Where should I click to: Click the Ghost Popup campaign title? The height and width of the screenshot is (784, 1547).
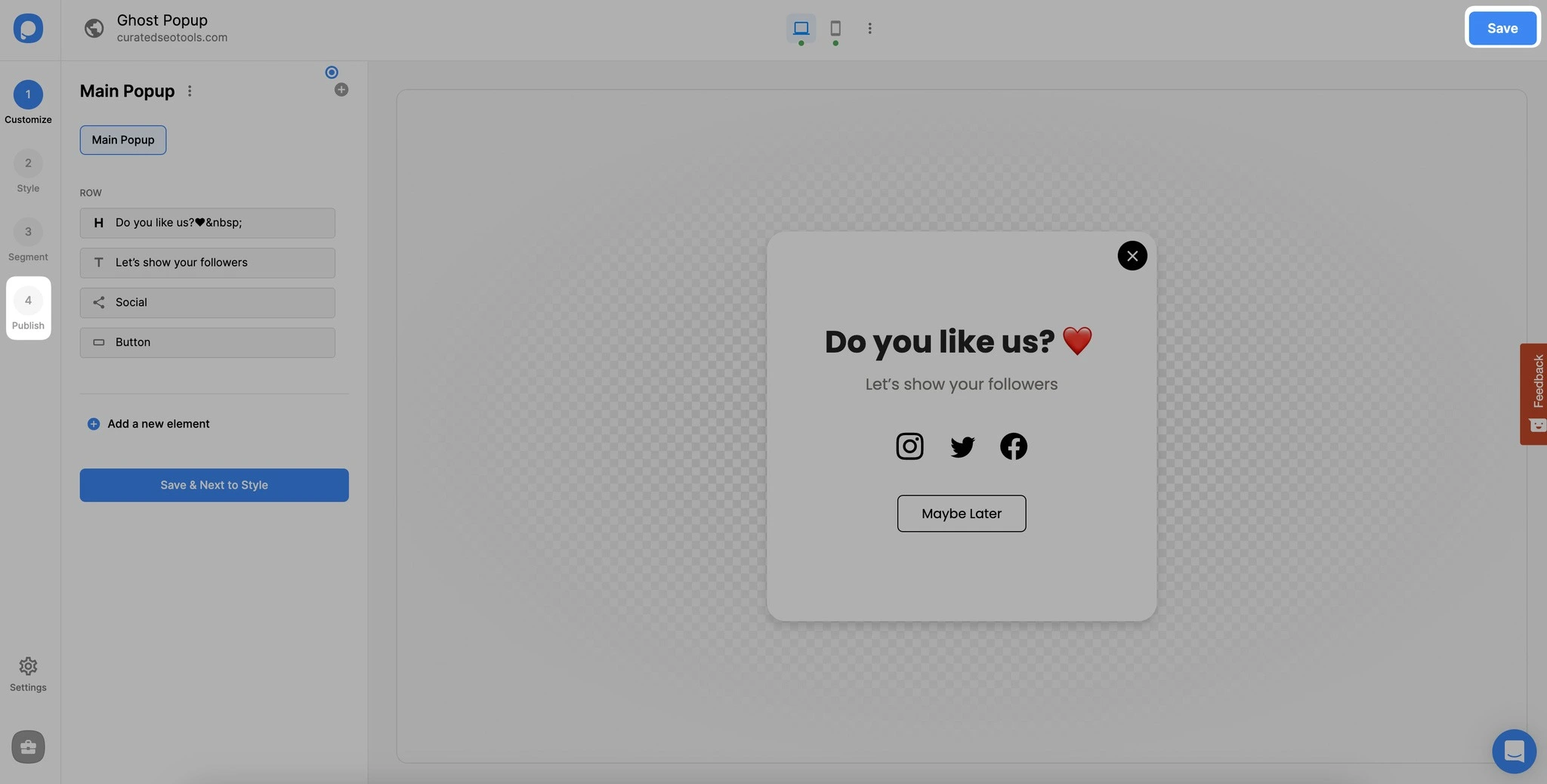click(162, 20)
